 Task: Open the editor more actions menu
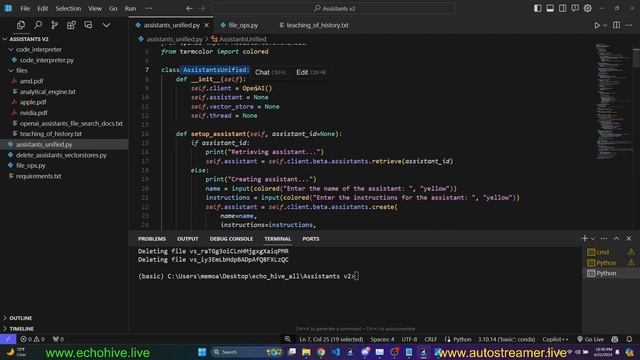[629, 25]
